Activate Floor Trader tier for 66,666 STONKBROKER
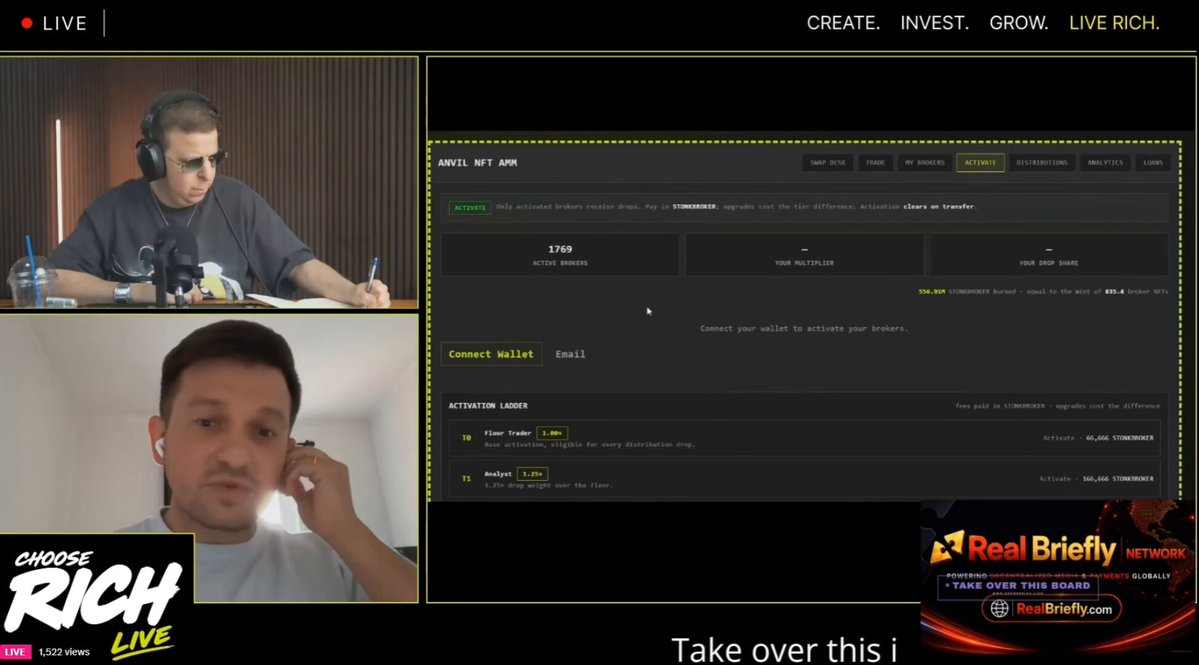The height and width of the screenshot is (665, 1199). (1098, 438)
